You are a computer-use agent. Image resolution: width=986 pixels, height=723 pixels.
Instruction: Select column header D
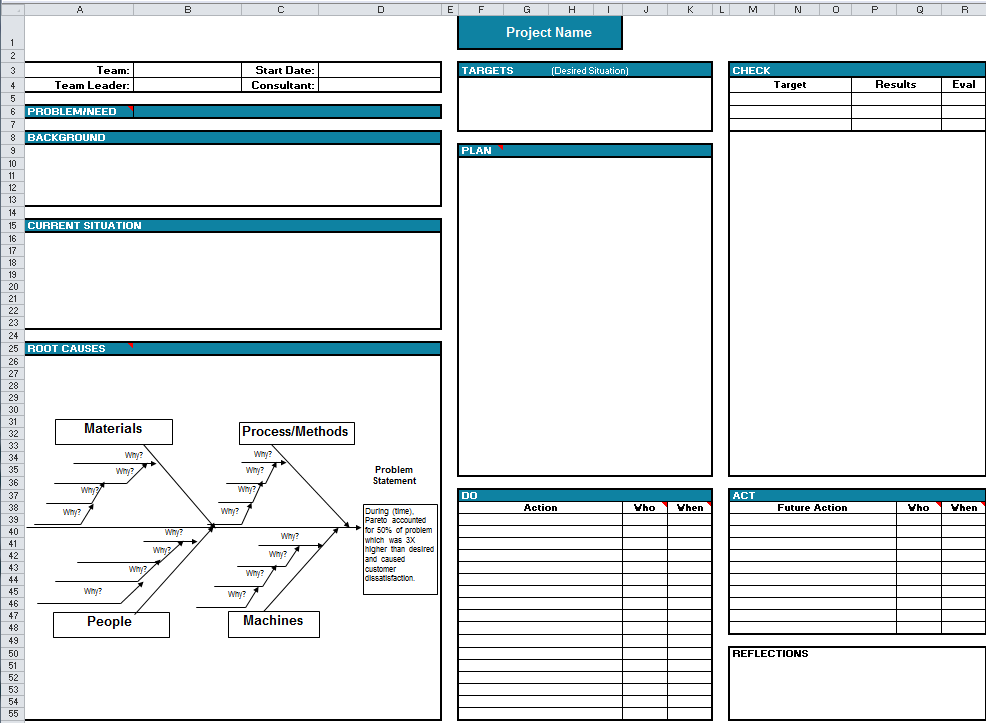tap(380, 9)
